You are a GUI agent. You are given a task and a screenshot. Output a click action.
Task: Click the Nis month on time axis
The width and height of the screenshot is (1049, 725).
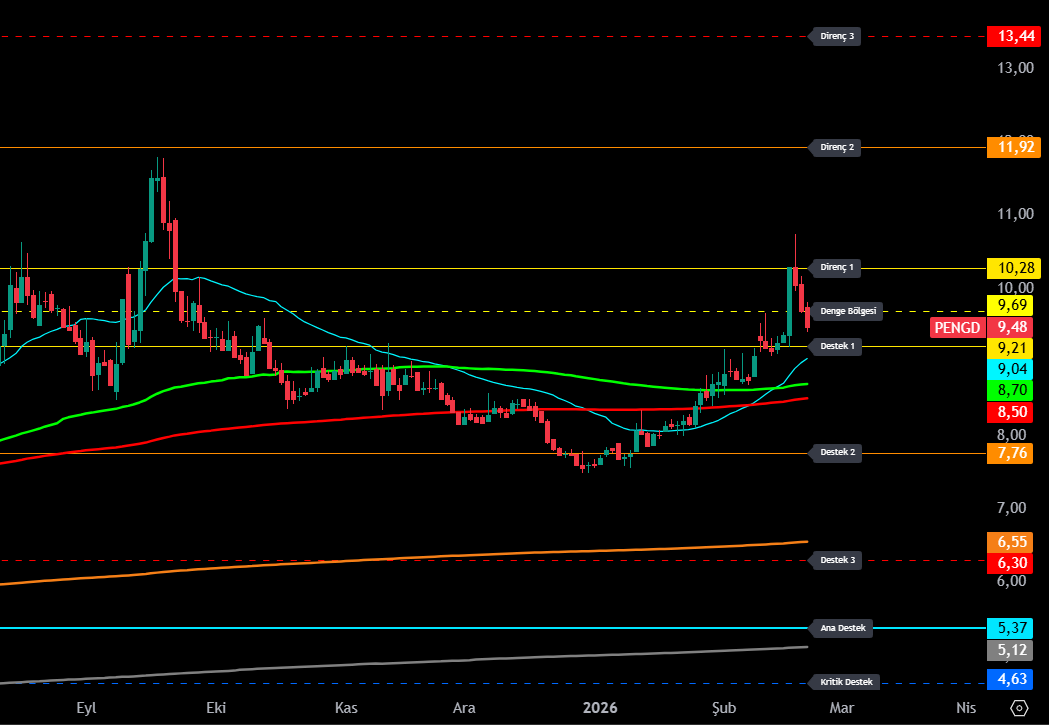(x=966, y=708)
